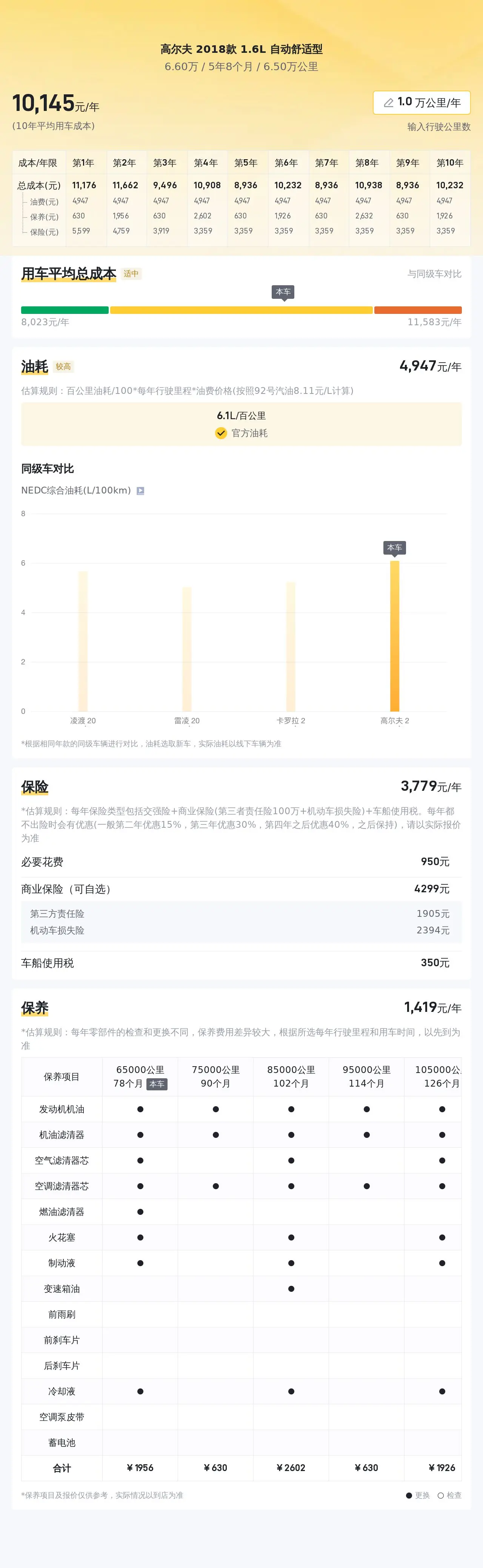Tap total cost 10,908 for year four
The width and height of the screenshot is (483, 1568).
pos(207,185)
